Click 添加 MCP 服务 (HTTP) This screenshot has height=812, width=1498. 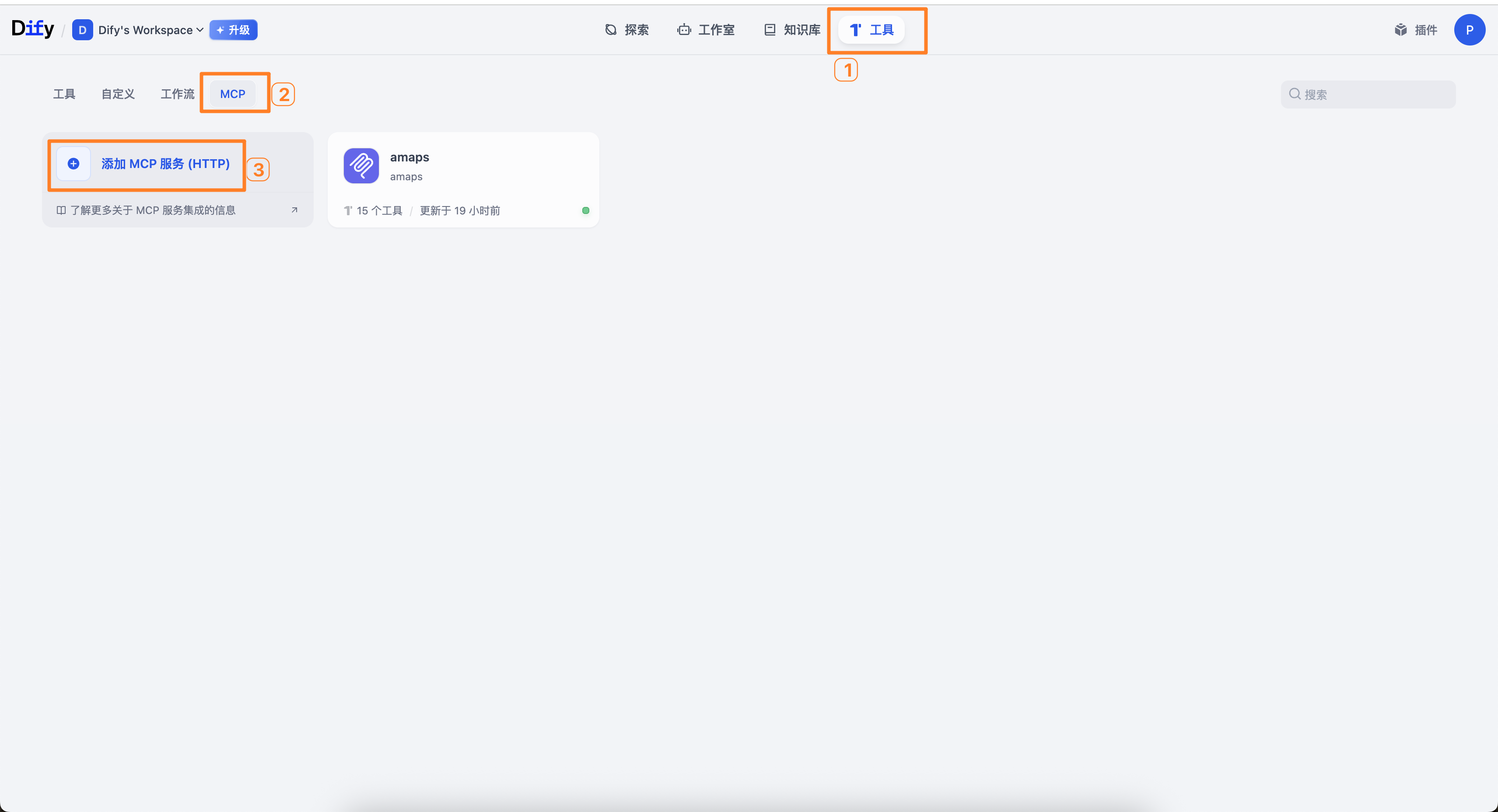(166, 164)
